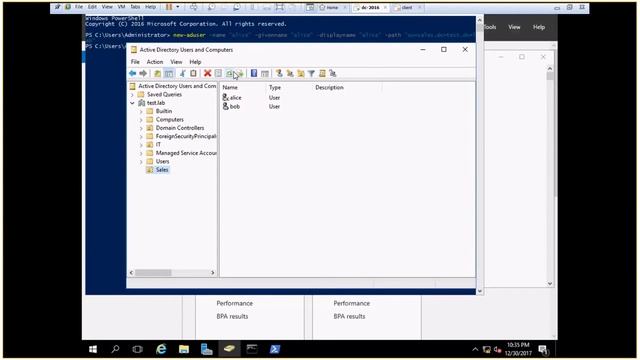This screenshot has height=360, width=640.
Task: Click tree pane horizontal scrollbar right arrow
Action: coord(213,273)
